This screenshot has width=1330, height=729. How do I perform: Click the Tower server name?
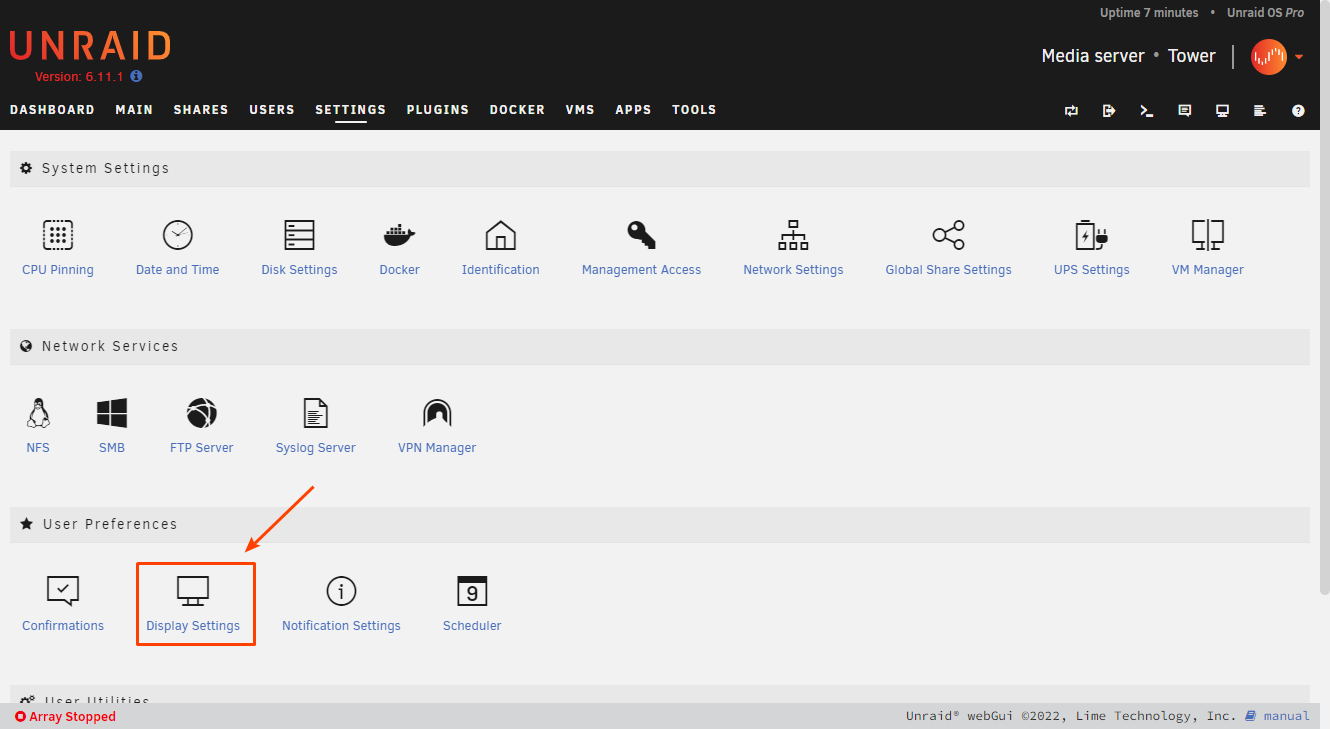[x=1192, y=56]
